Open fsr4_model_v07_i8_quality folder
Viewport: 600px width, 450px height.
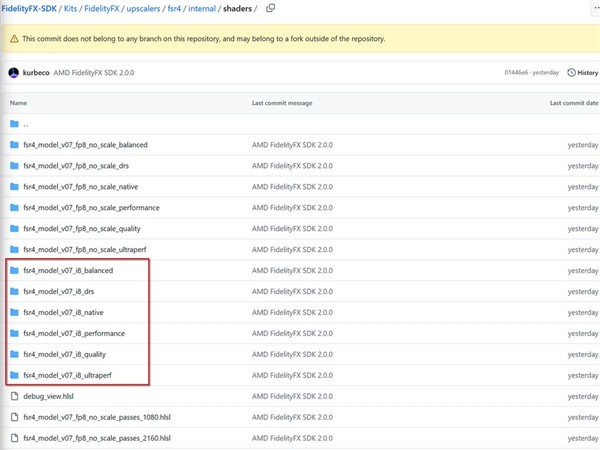point(64,354)
